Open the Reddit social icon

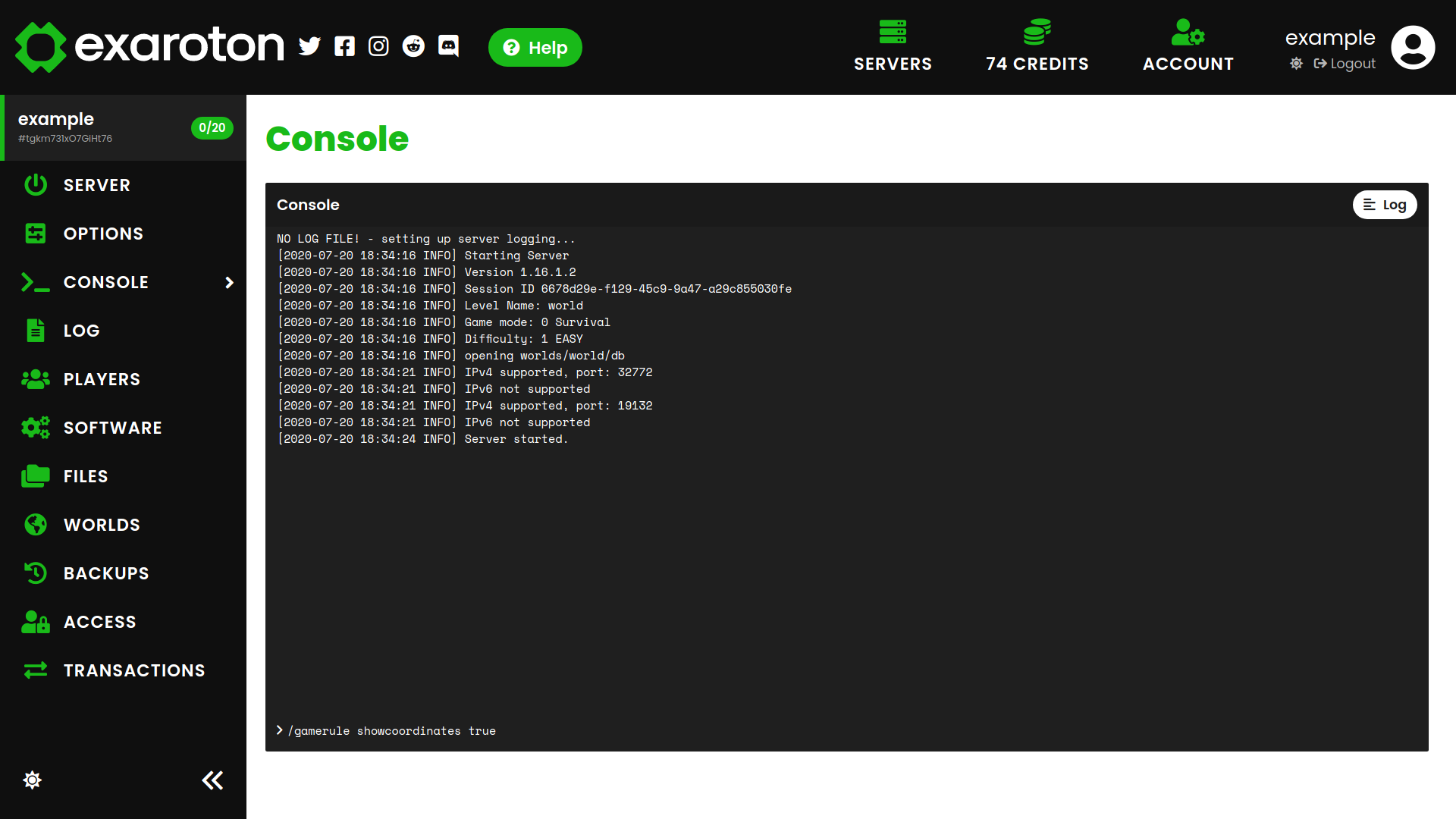click(413, 47)
